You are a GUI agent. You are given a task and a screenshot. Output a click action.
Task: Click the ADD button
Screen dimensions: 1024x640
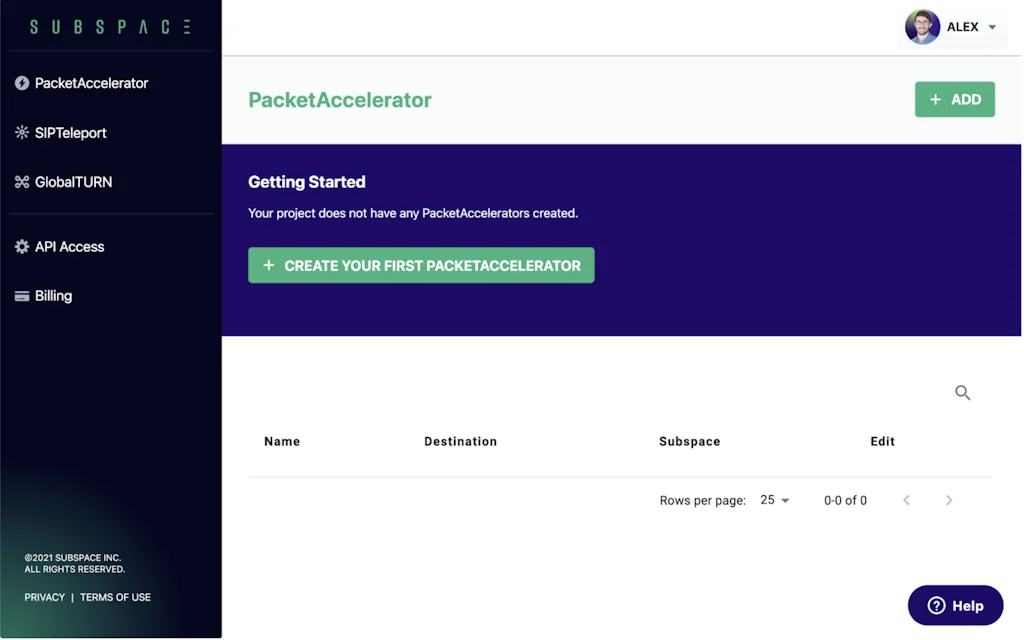coord(954,99)
